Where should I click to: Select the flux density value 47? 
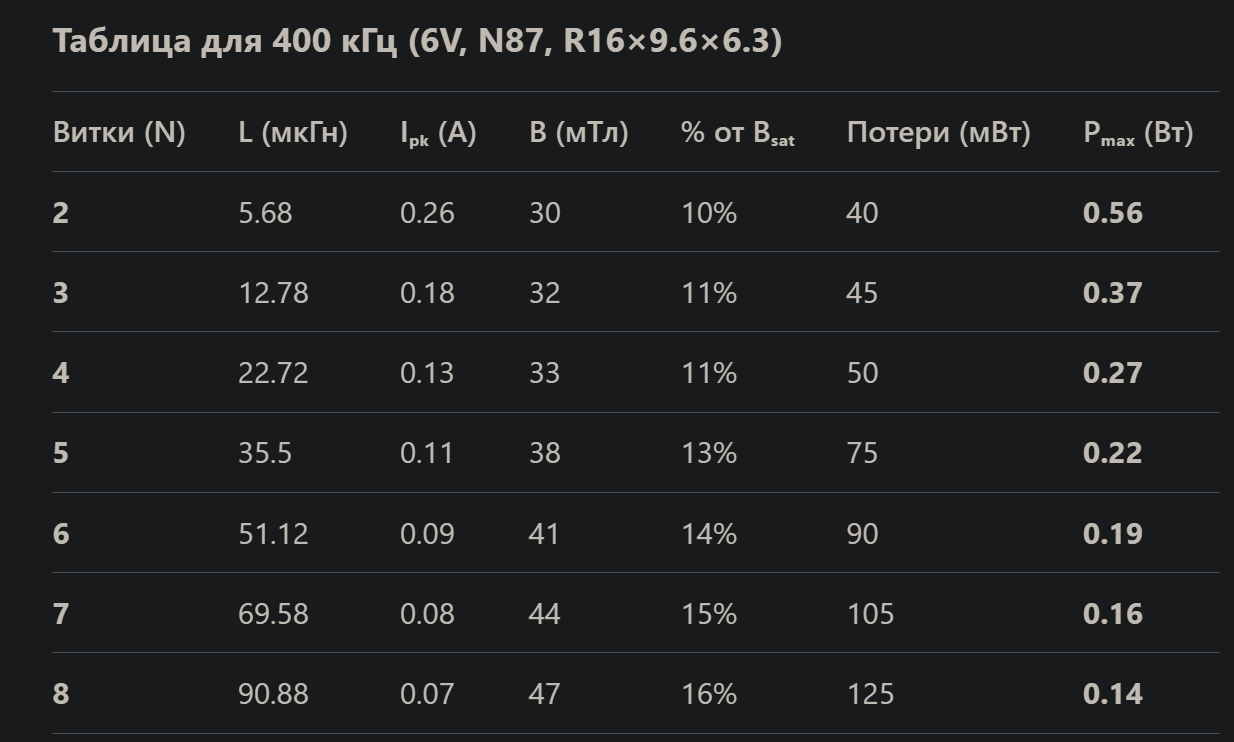(x=544, y=694)
